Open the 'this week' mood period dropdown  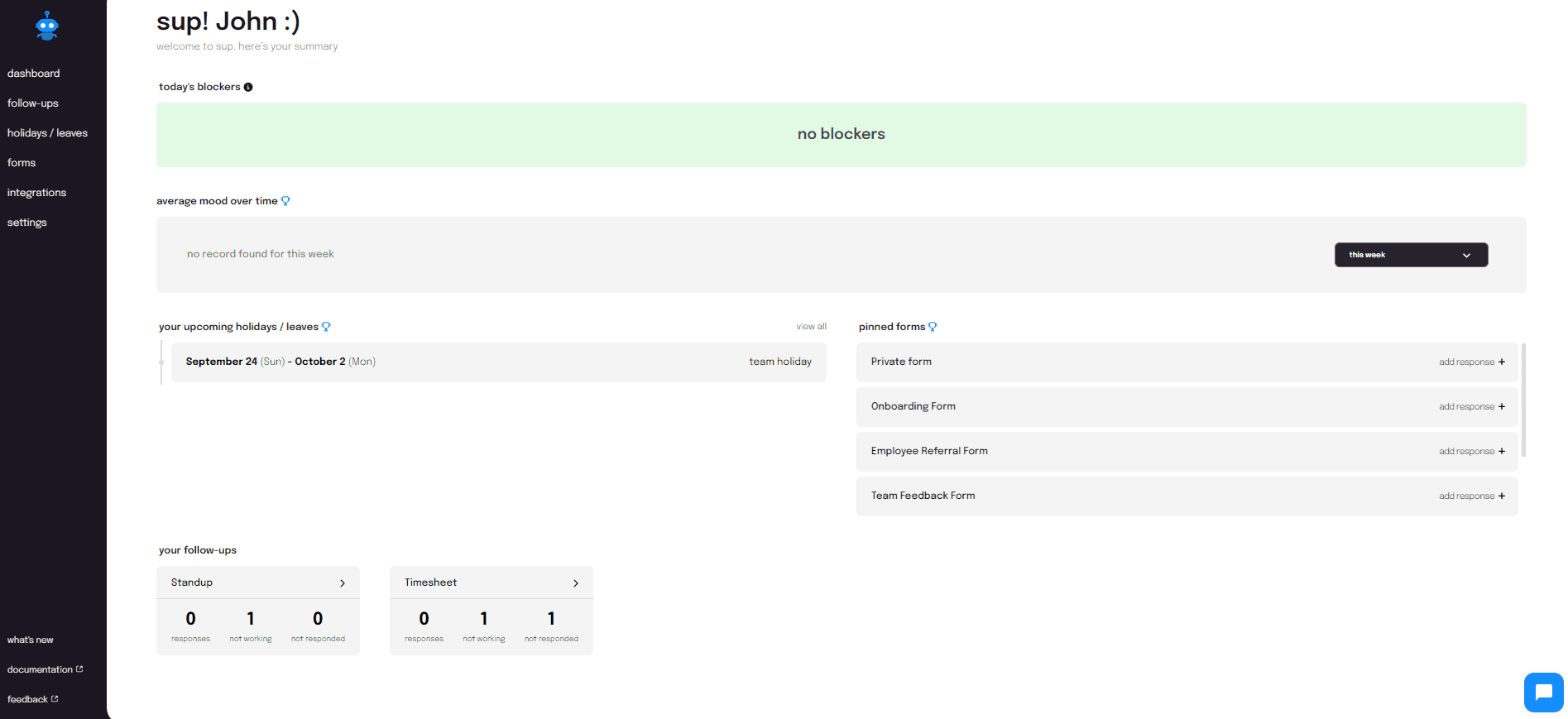point(1411,255)
